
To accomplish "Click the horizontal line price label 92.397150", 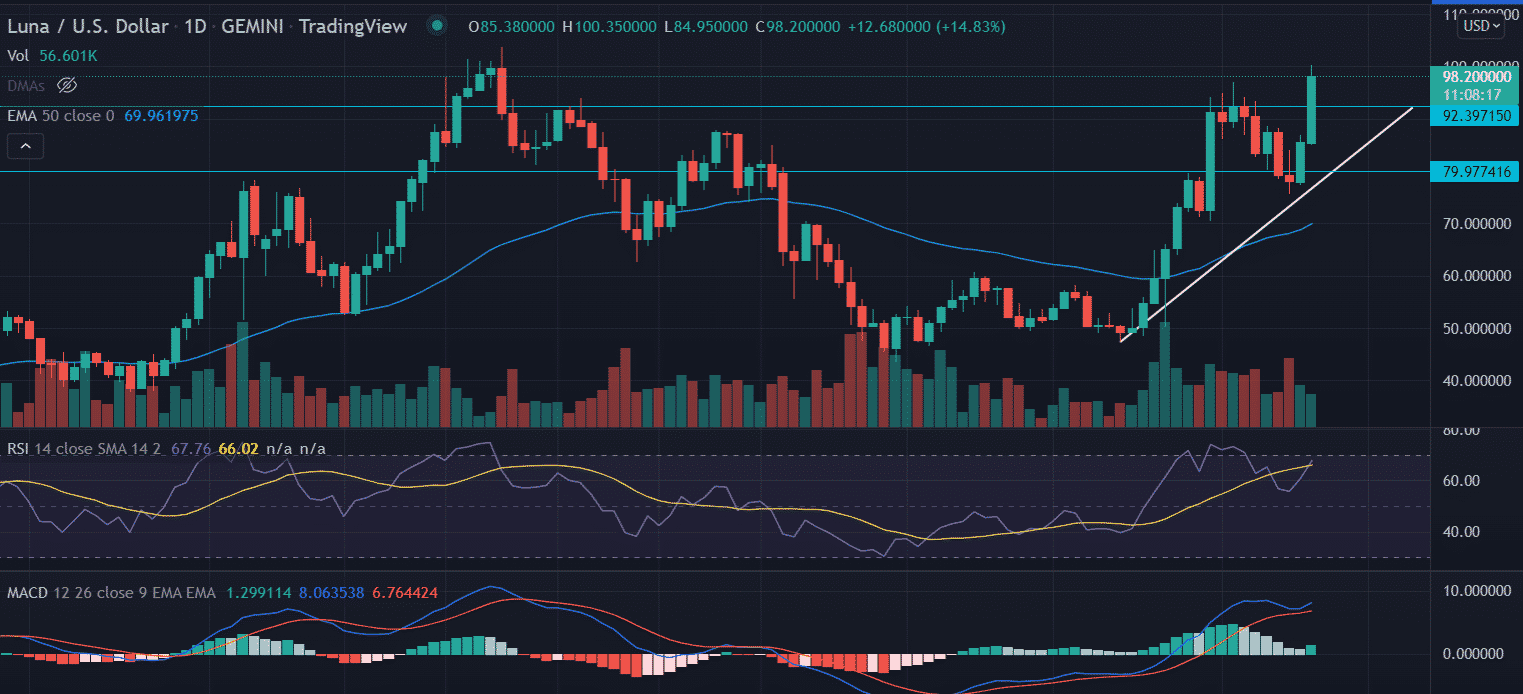I will tap(1477, 115).
